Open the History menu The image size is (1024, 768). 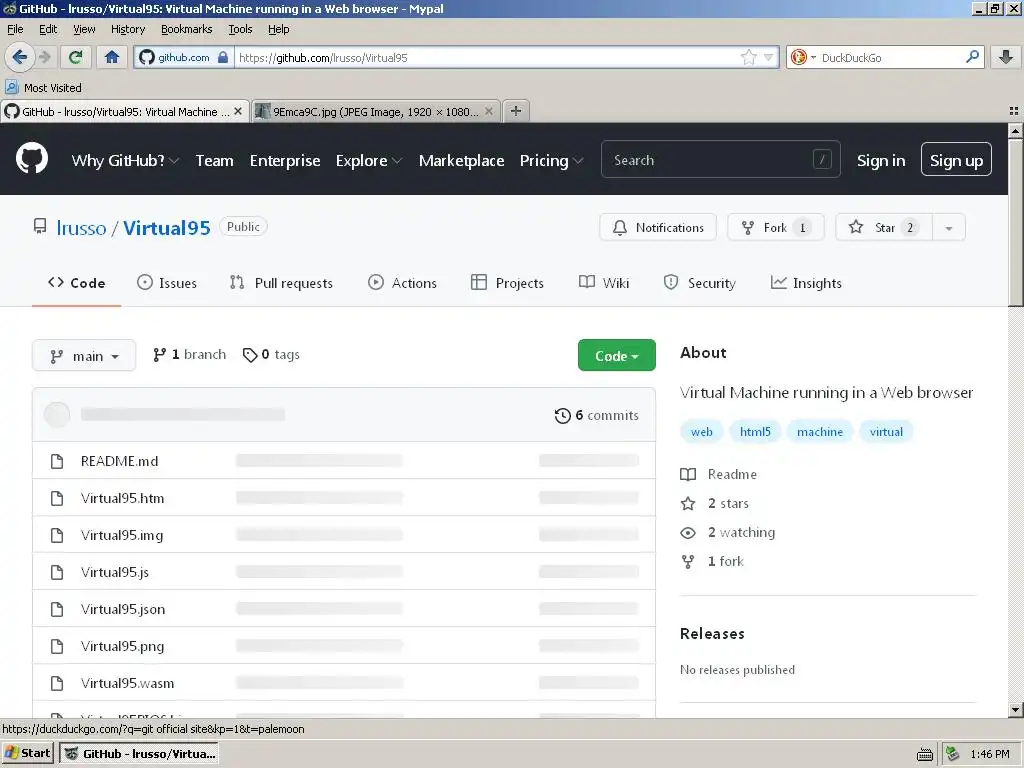(x=128, y=29)
